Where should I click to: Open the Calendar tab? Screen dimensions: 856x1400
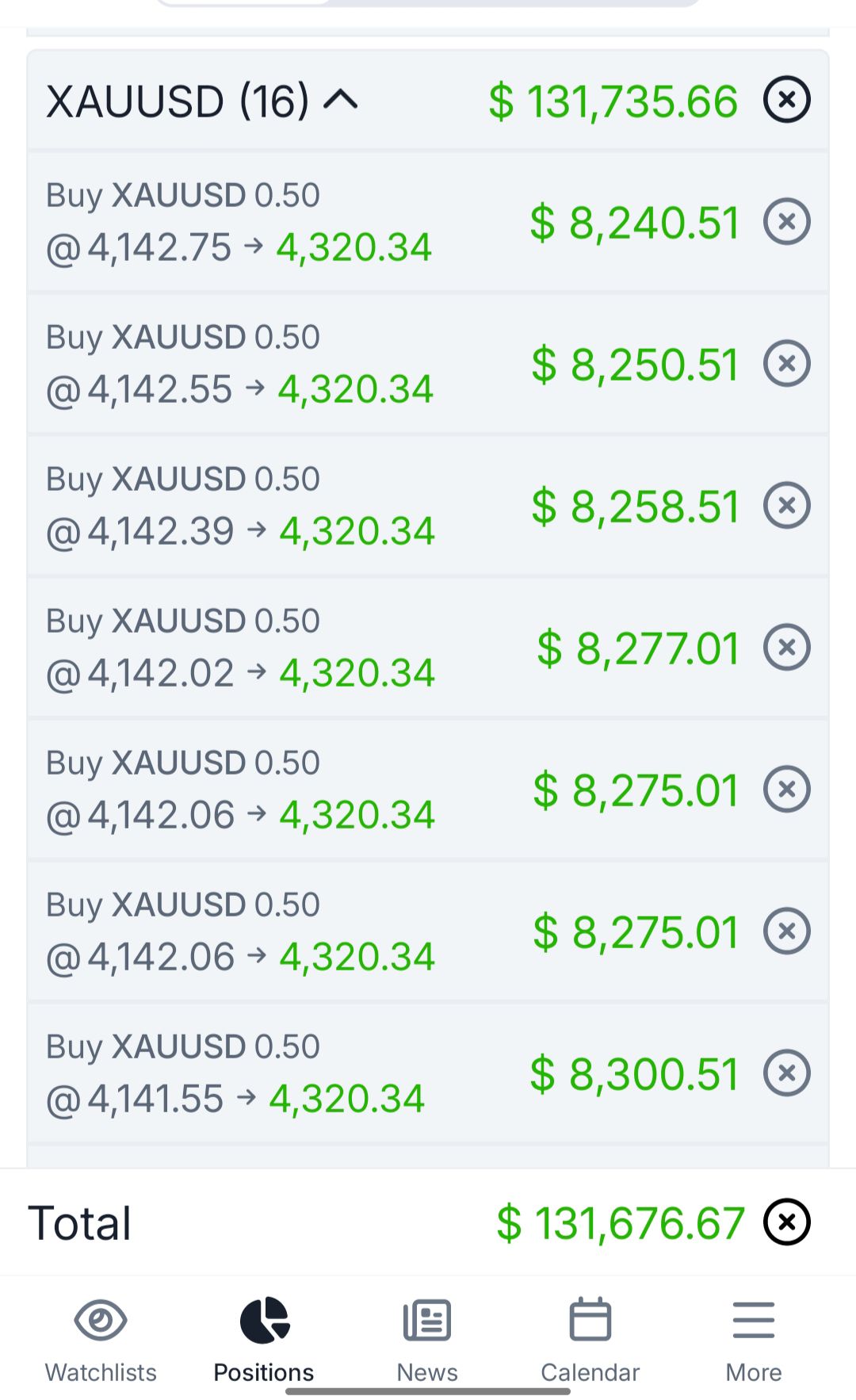[590, 1340]
